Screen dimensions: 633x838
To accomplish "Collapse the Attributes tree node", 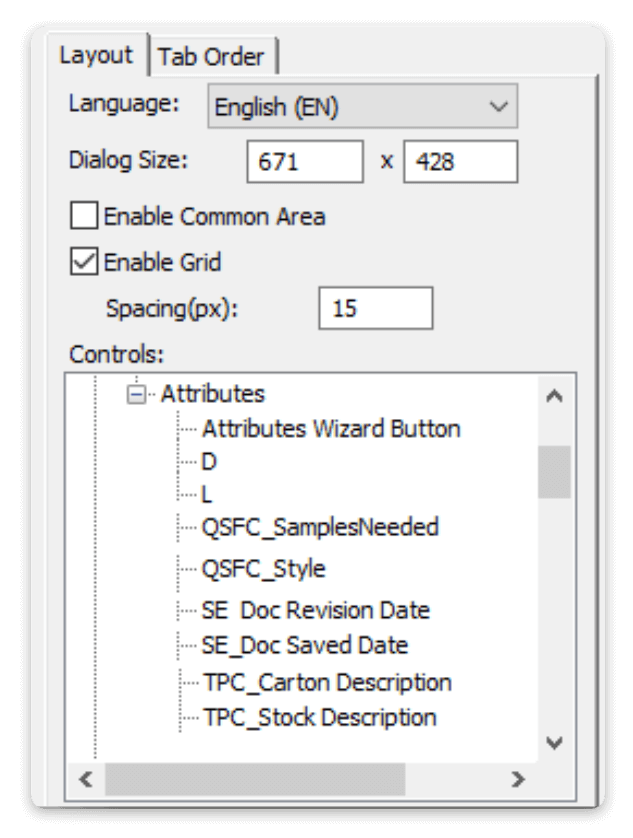I will 136,395.
